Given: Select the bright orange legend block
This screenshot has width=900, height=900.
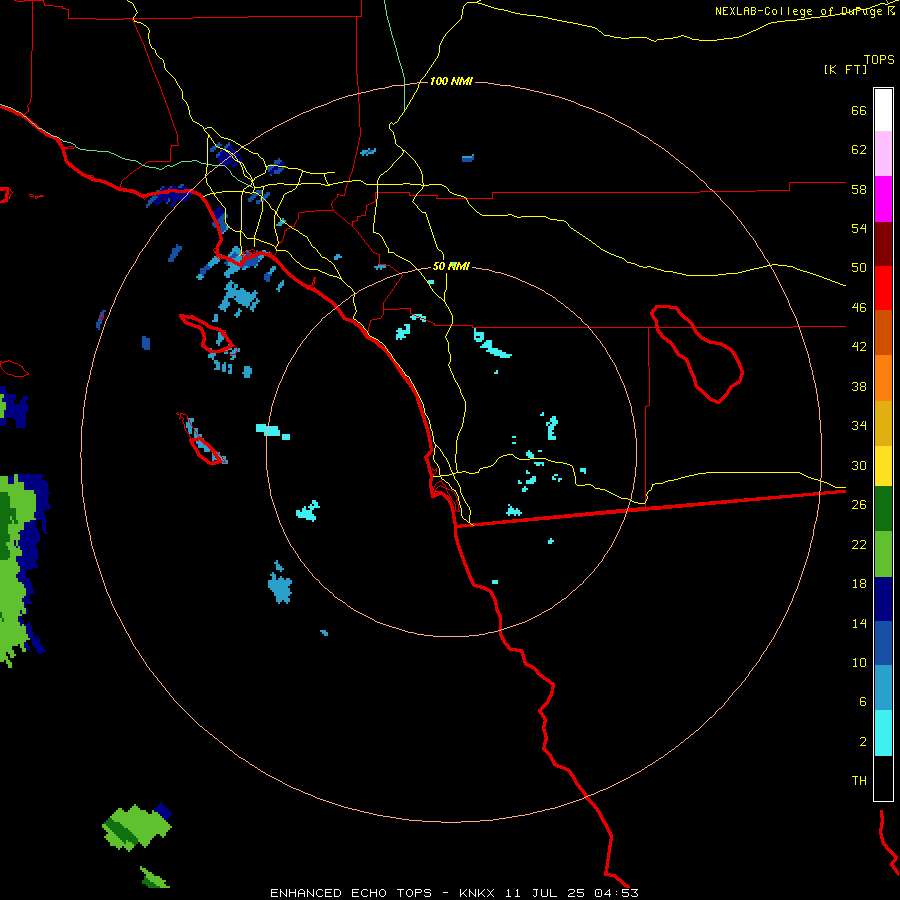Looking at the screenshot, I should (883, 378).
